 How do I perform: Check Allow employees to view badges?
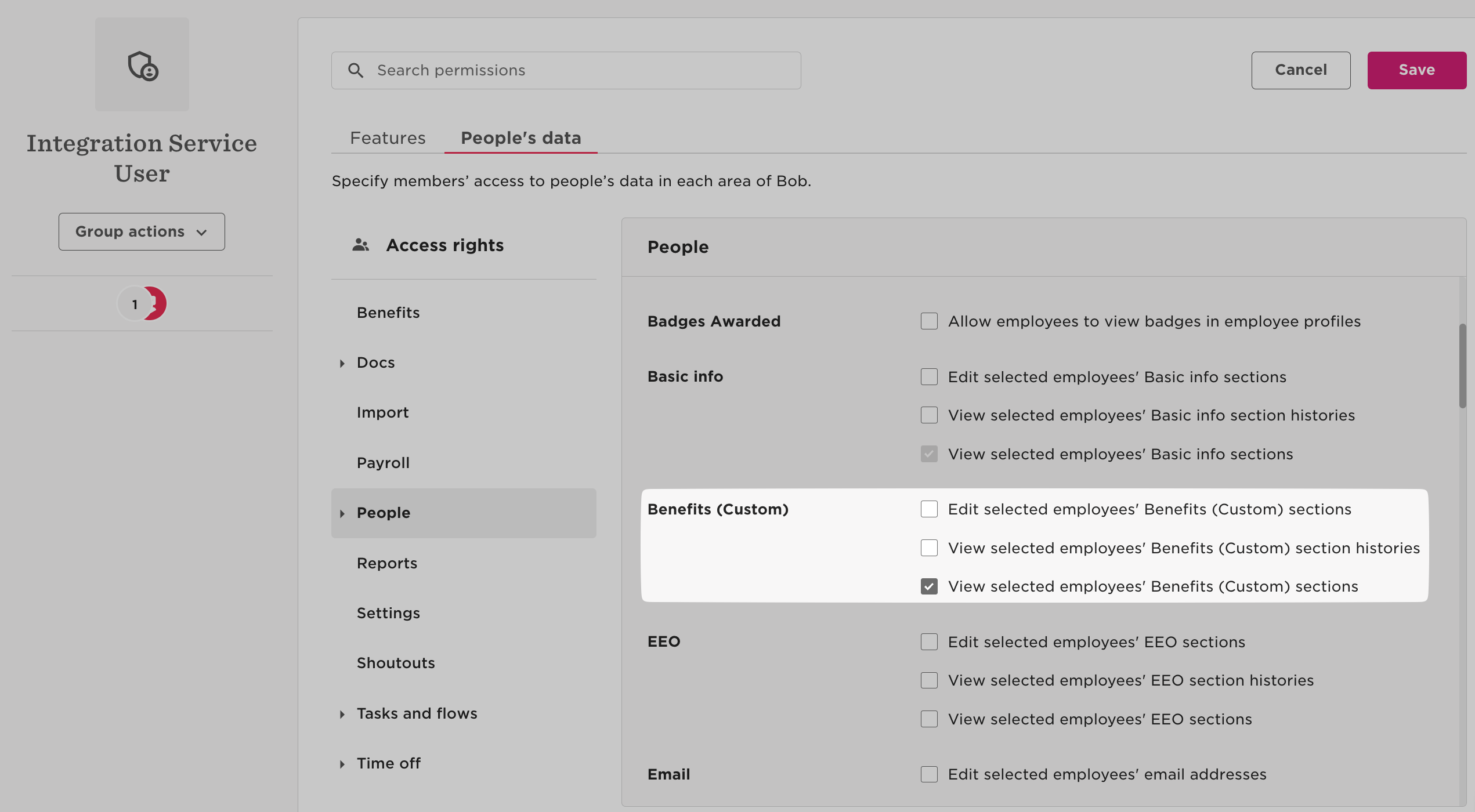click(929, 321)
